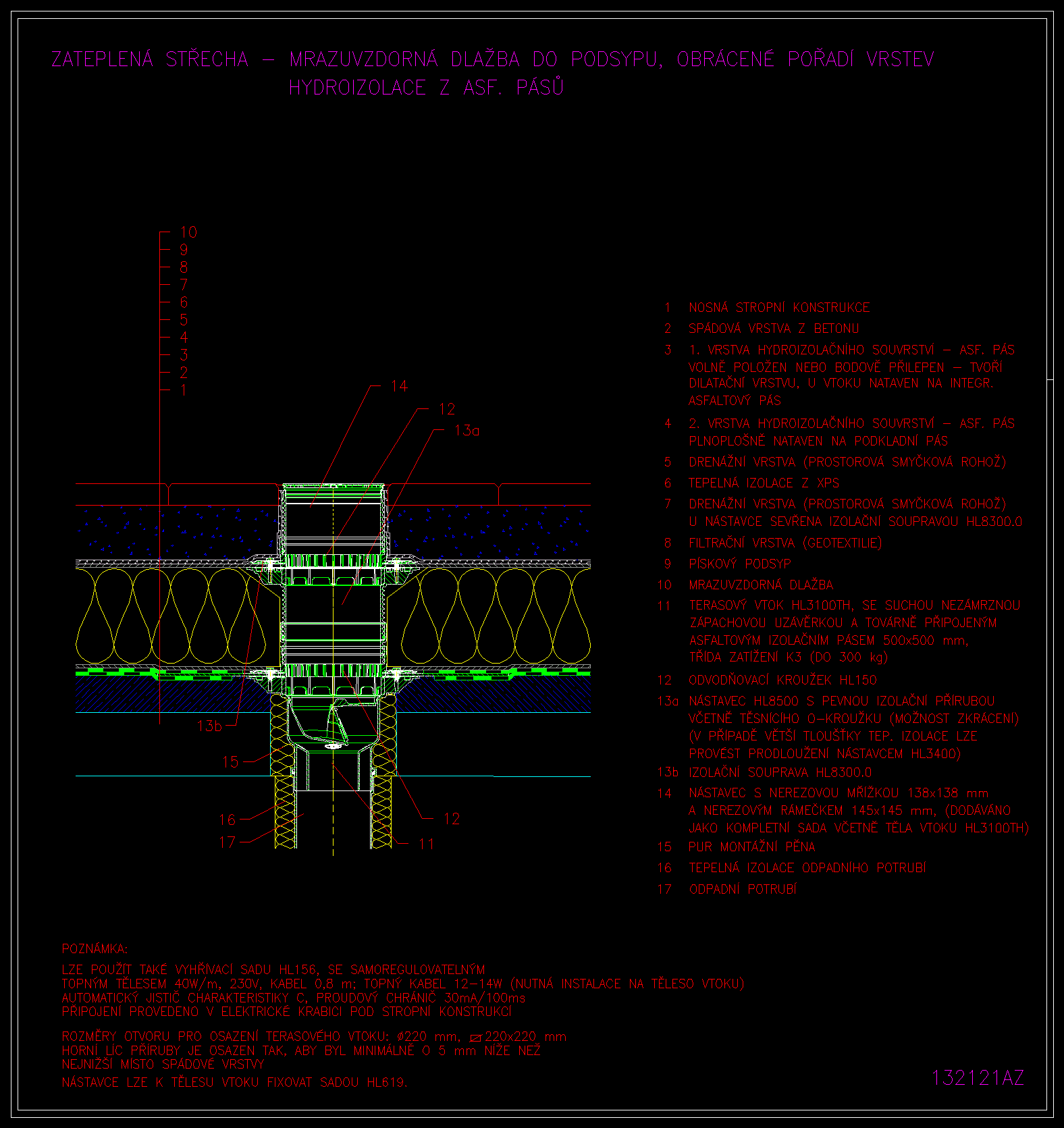The width and height of the screenshot is (1064, 1128).
Task: Select legend line '2. VRSTVA HYDROIZOLAČNÍHO SOUVRSTVÍ – ASF. PÁS'
Action: click(x=851, y=424)
